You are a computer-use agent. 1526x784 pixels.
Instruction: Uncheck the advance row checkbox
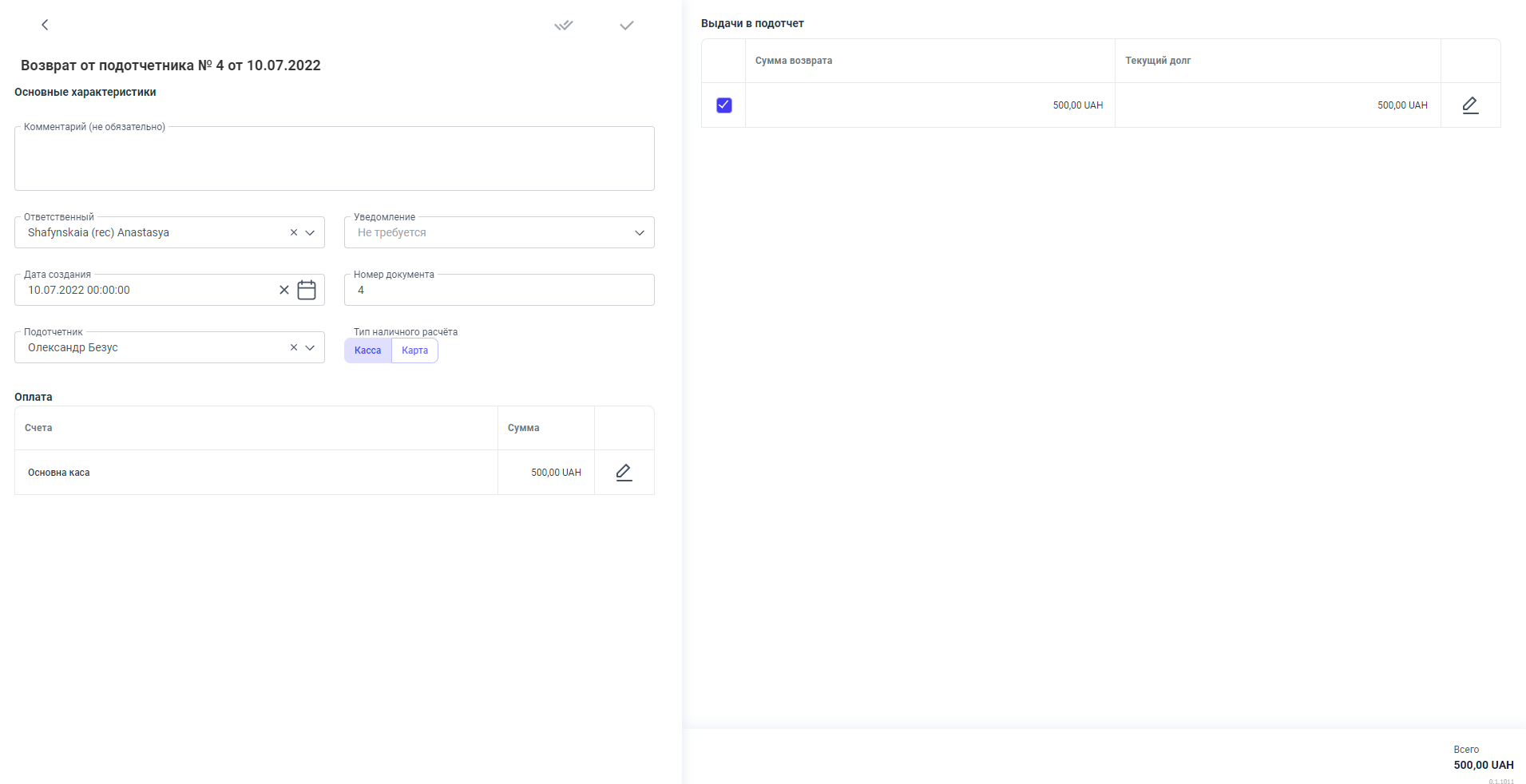[x=723, y=105]
